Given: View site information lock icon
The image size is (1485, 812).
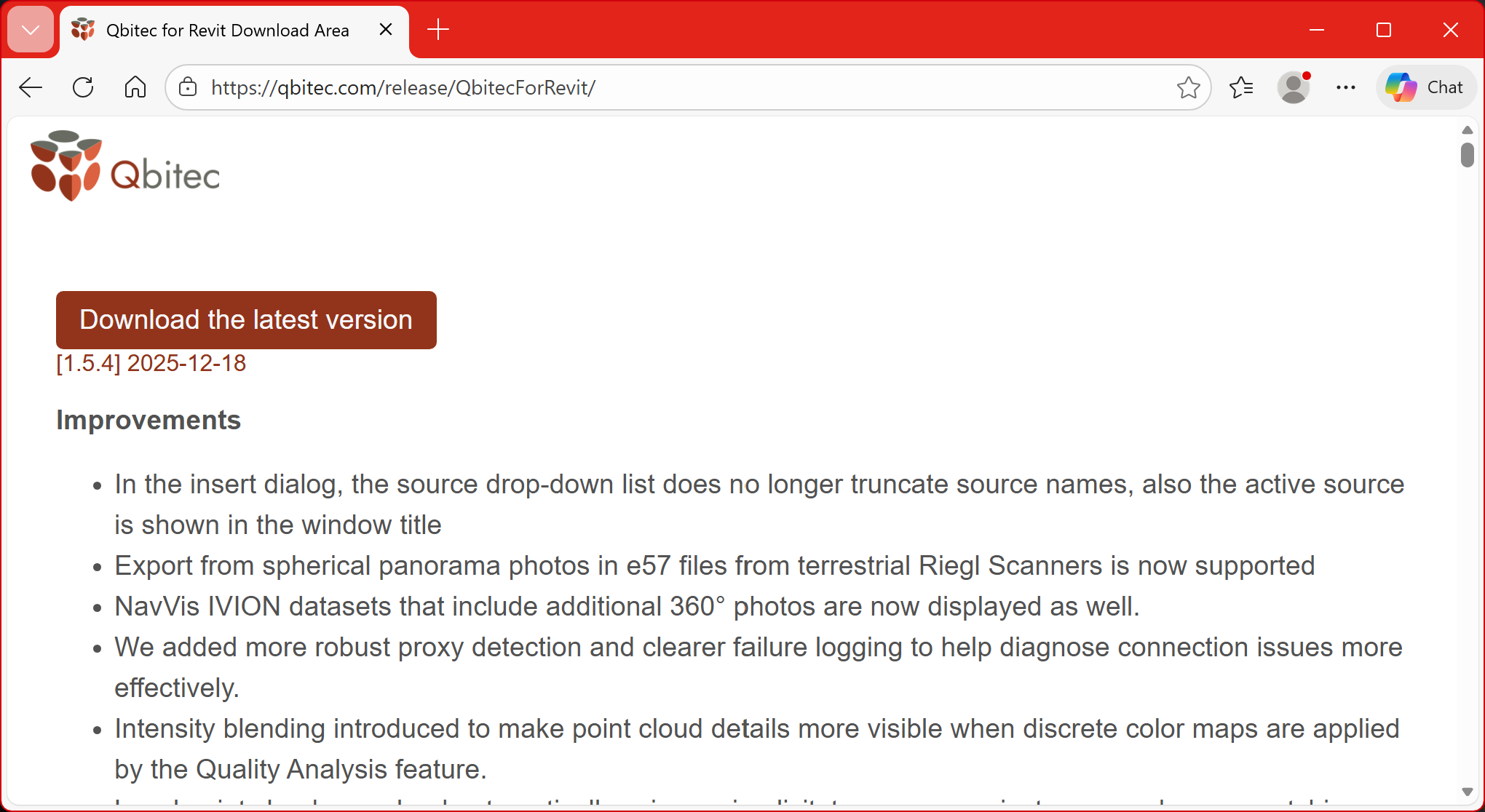Looking at the screenshot, I should [x=188, y=87].
